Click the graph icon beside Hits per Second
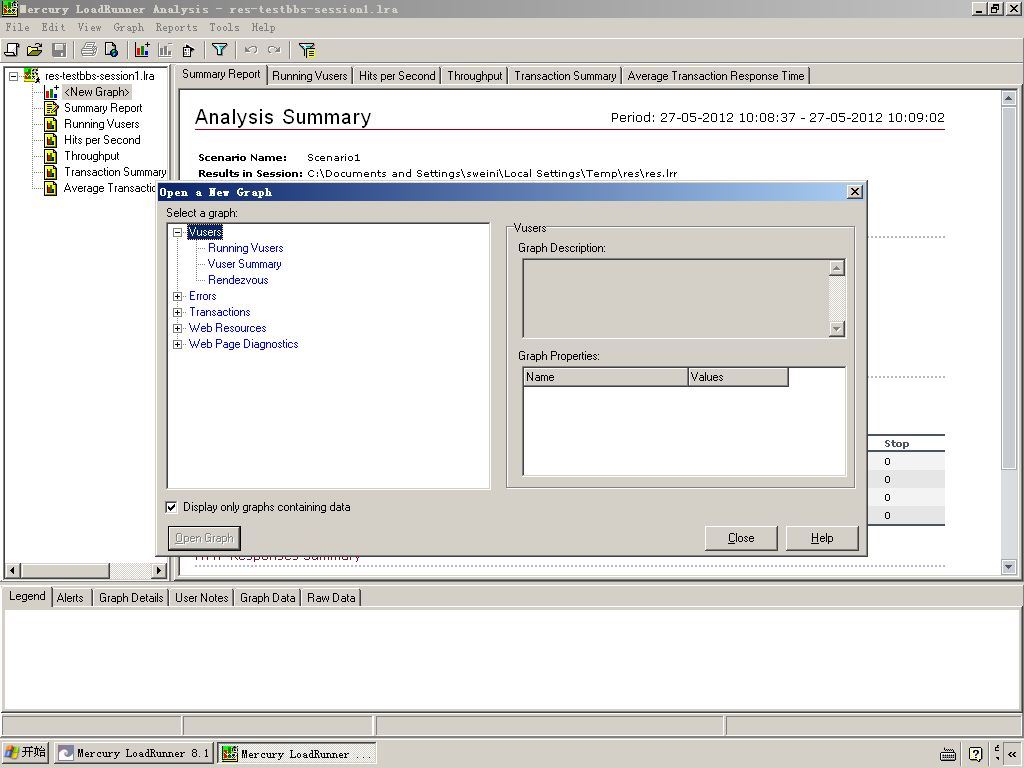Screen dimensions: 1024x768 pyautogui.click(x=51, y=140)
